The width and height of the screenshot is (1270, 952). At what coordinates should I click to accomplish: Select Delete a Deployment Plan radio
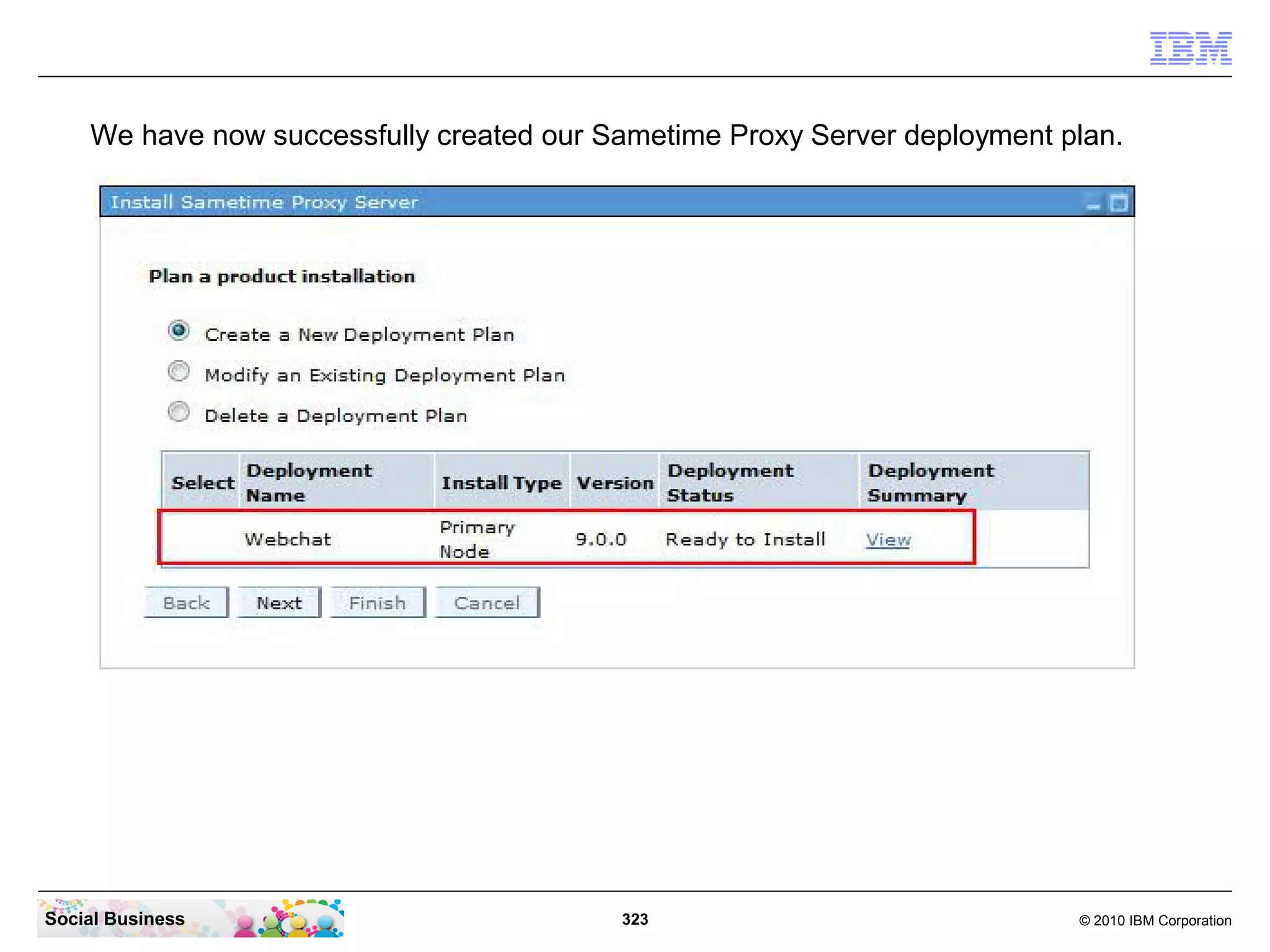[179, 412]
